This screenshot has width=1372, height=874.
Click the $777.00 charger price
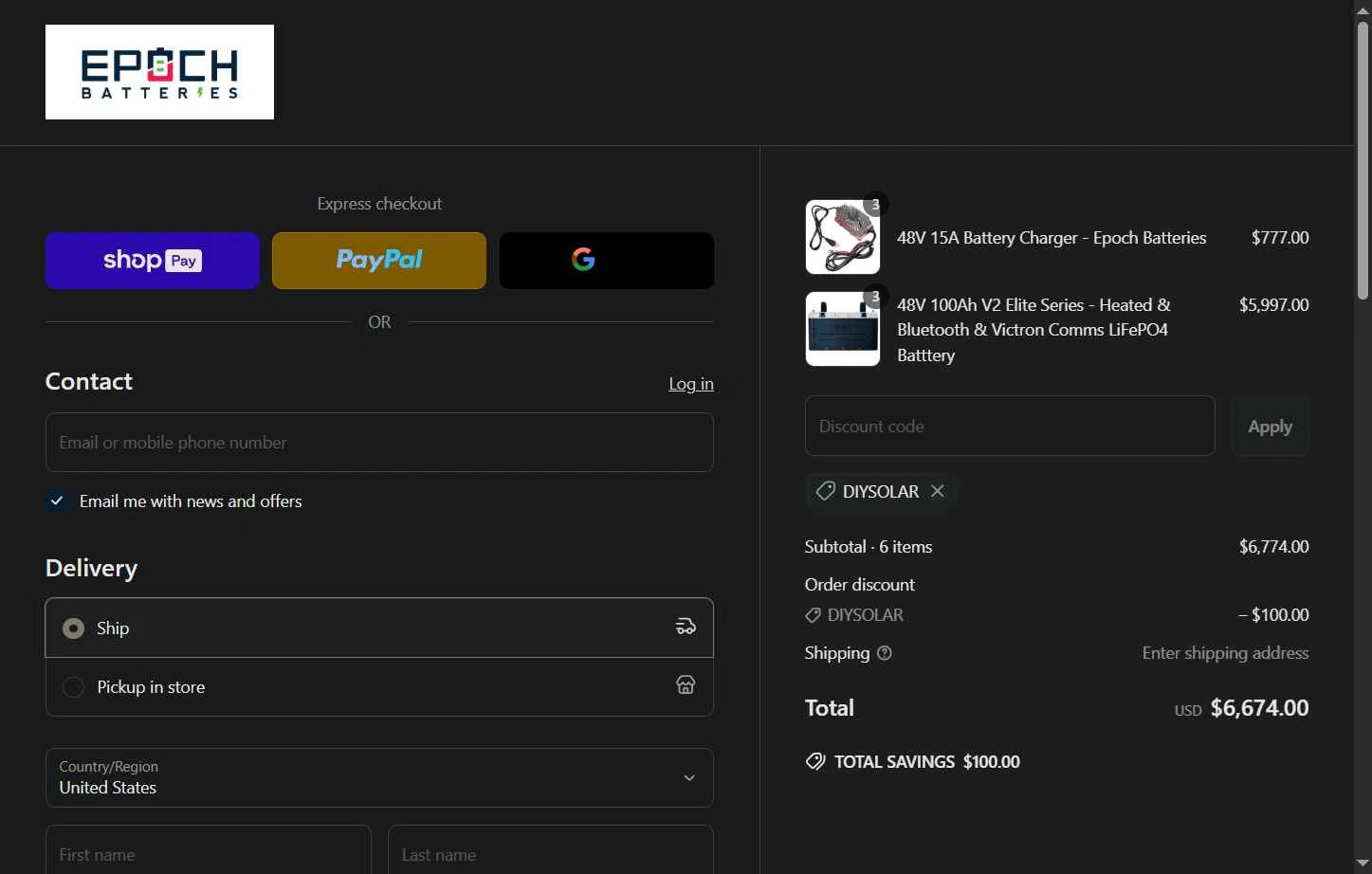1280,238
